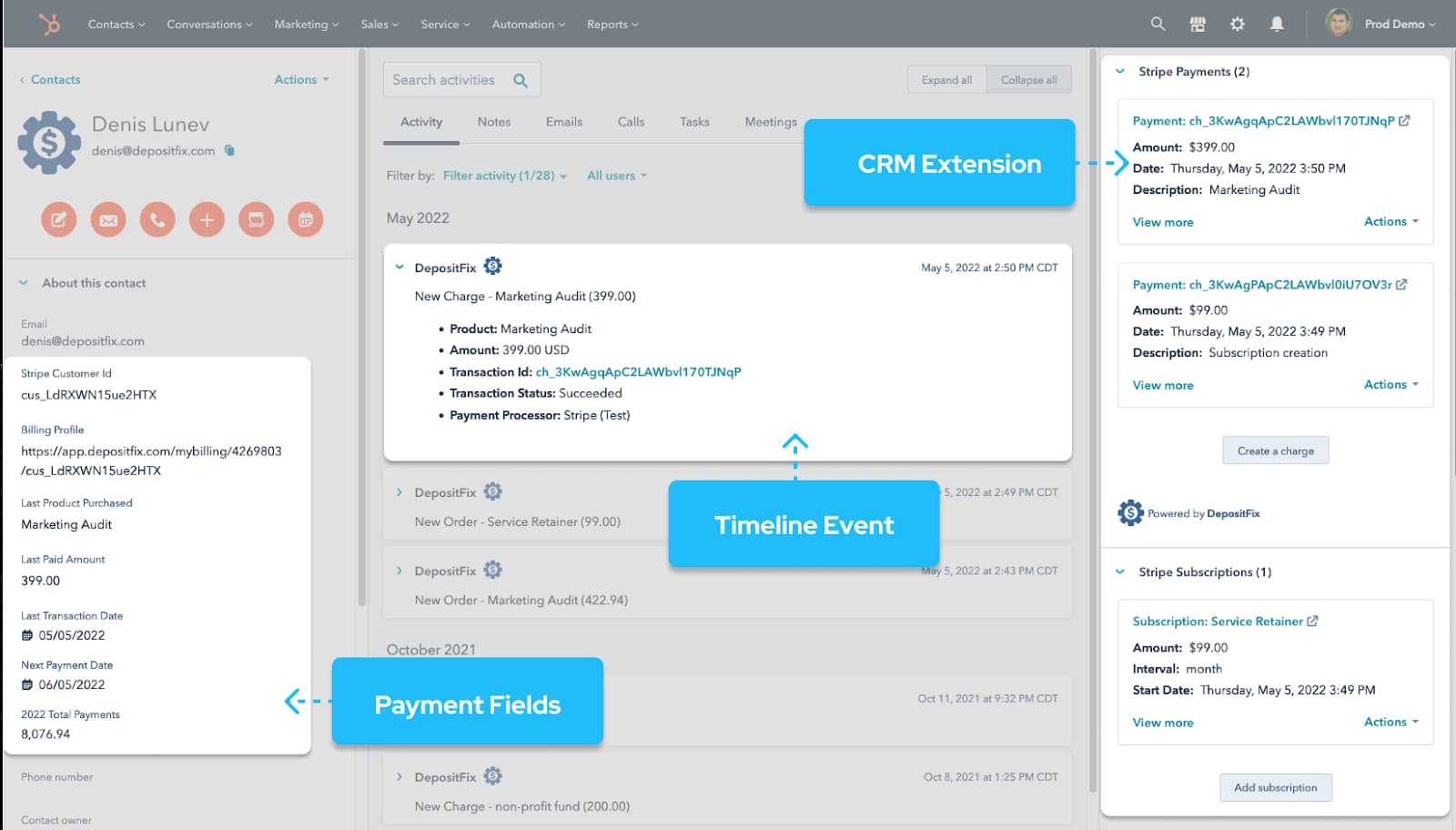Expand the New Order - Service Retainer event
This screenshot has height=830, width=1456.
point(398,491)
